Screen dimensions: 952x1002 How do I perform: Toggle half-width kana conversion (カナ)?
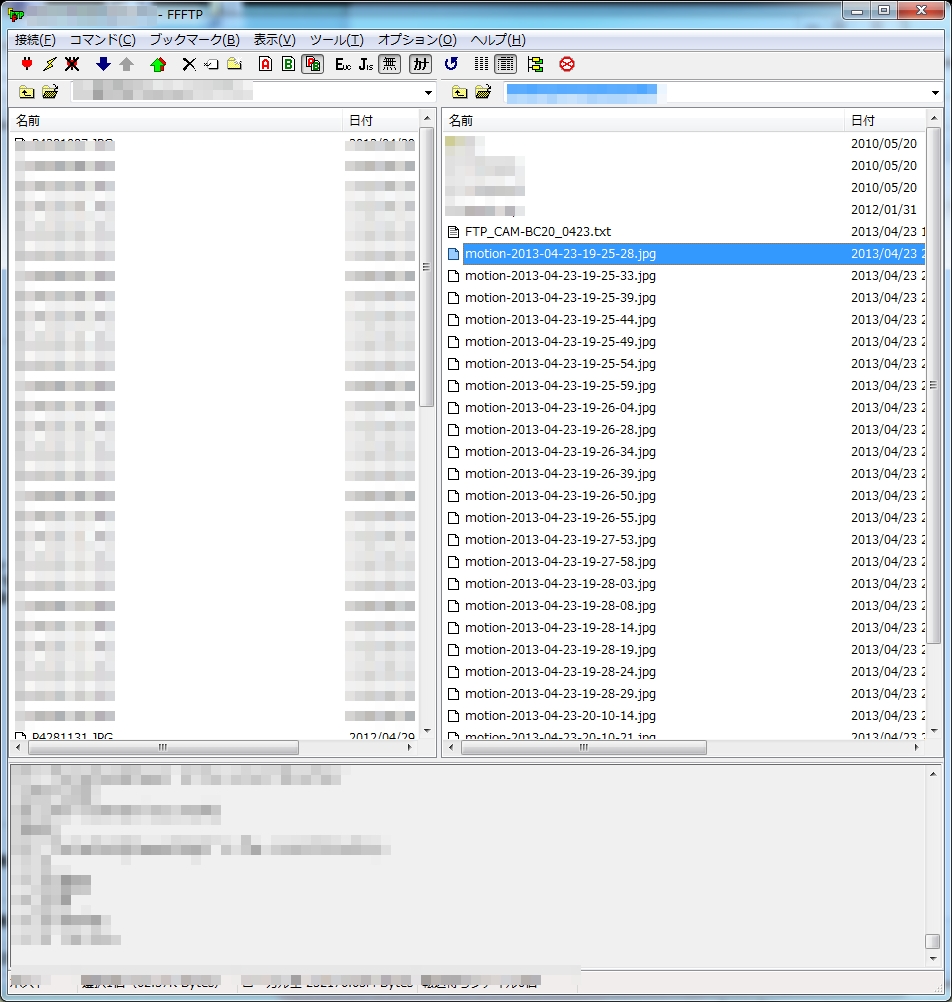[420, 64]
